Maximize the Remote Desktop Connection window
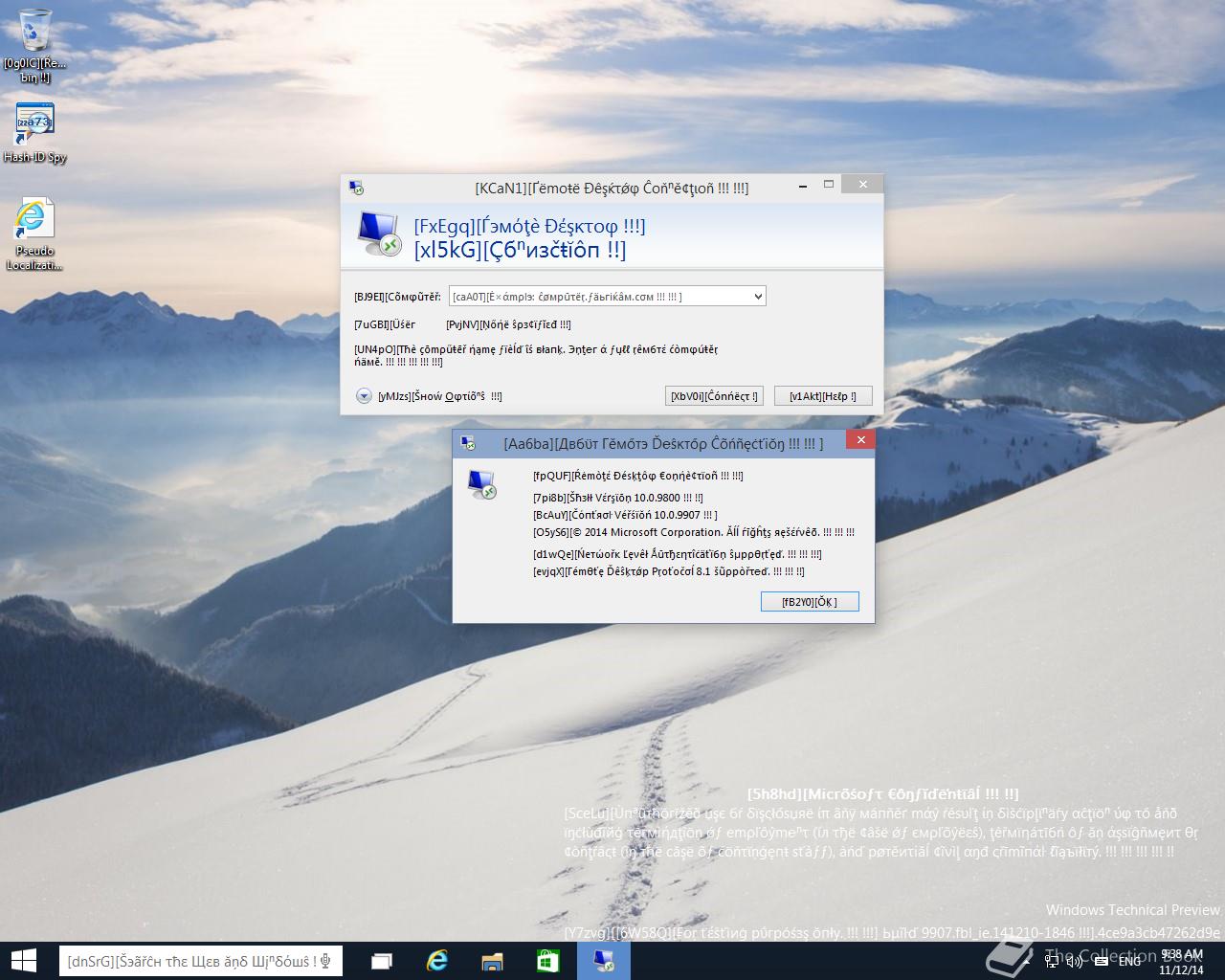 click(x=829, y=184)
